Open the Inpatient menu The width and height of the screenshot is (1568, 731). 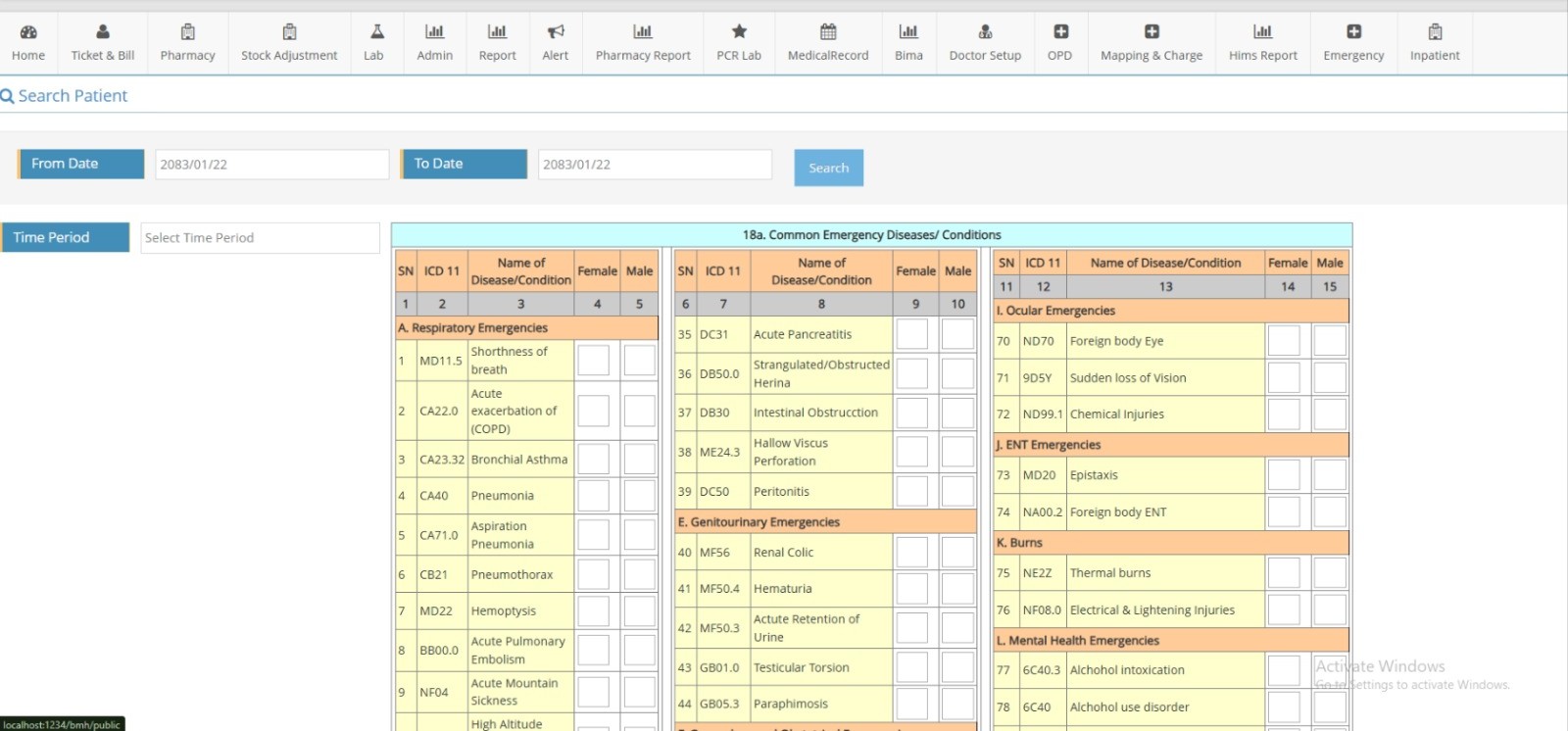click(x=1435, y=43)
